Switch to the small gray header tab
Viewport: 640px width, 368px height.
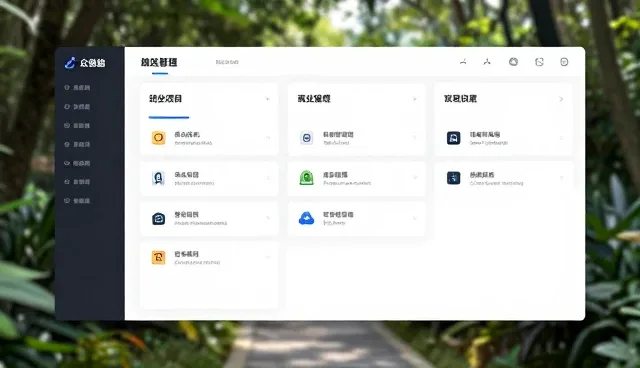coord(227,62)
